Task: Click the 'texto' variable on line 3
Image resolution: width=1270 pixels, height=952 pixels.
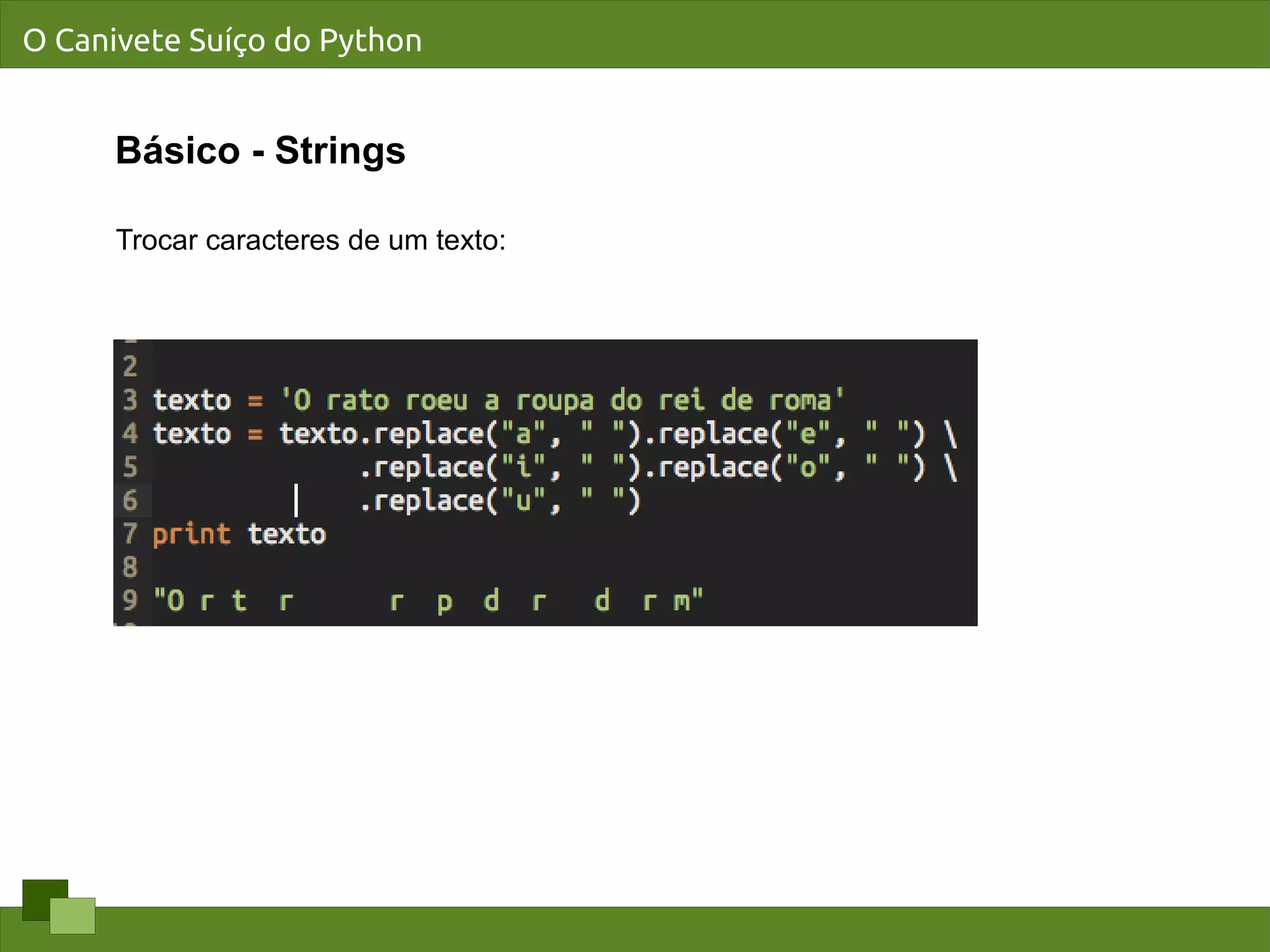Action: pyautogui.click(x=192, y=400)
